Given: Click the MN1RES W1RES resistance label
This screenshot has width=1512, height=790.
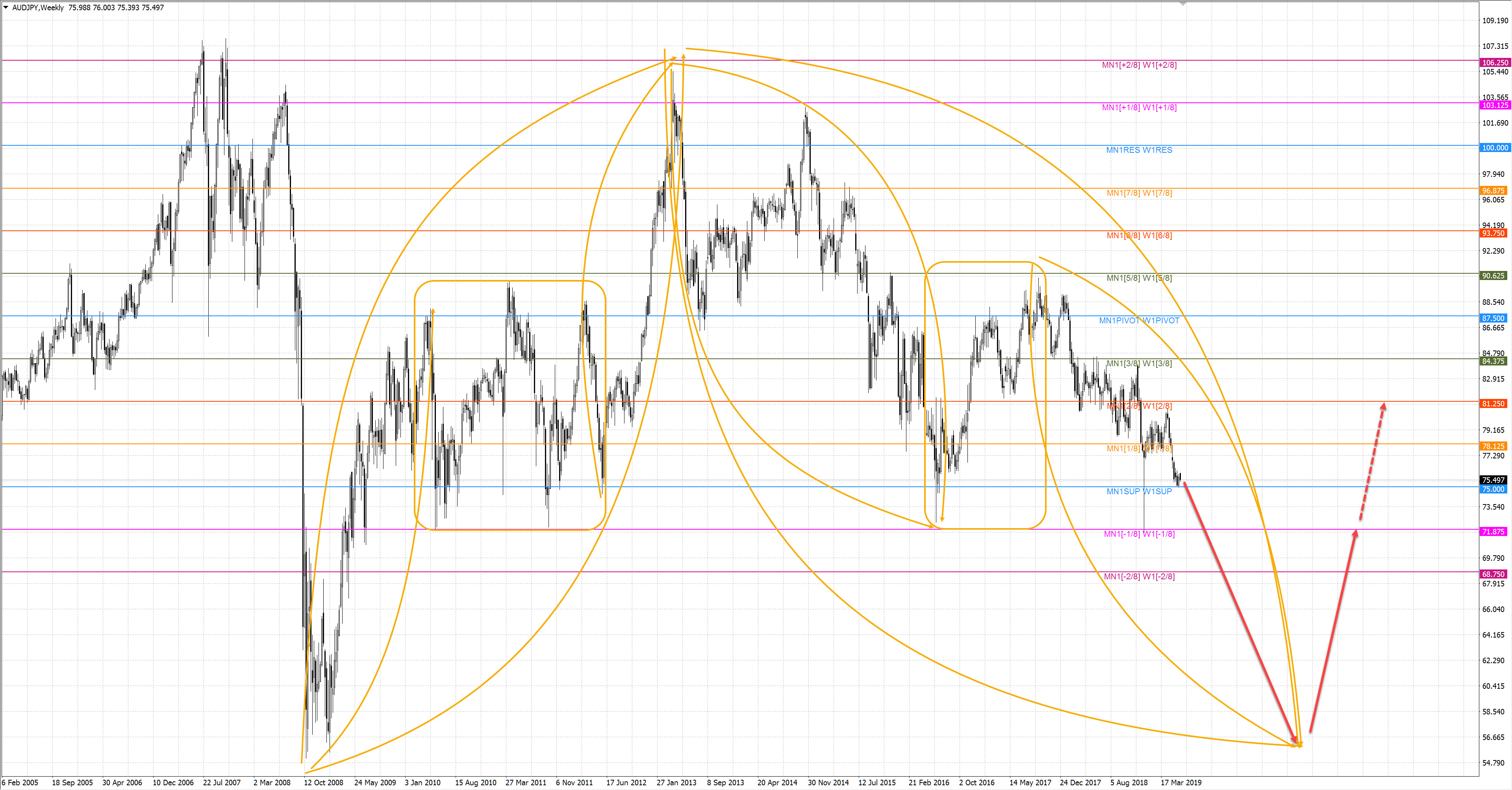Looking at the screenshot, I should [x=1139, y=150].
